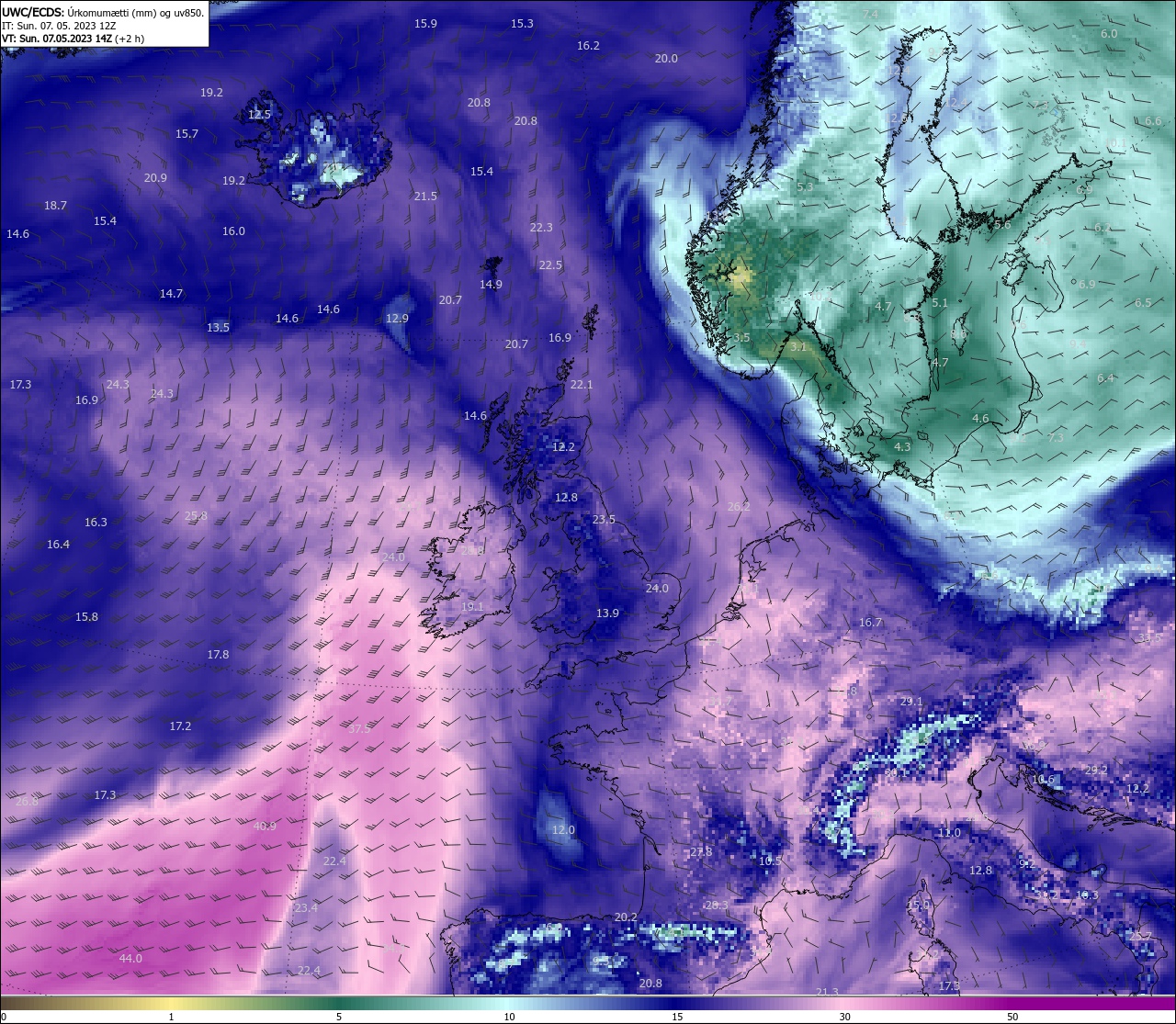Click the 15.8 map value
Screen dimensions: 1176x1024
coord(86,617)
